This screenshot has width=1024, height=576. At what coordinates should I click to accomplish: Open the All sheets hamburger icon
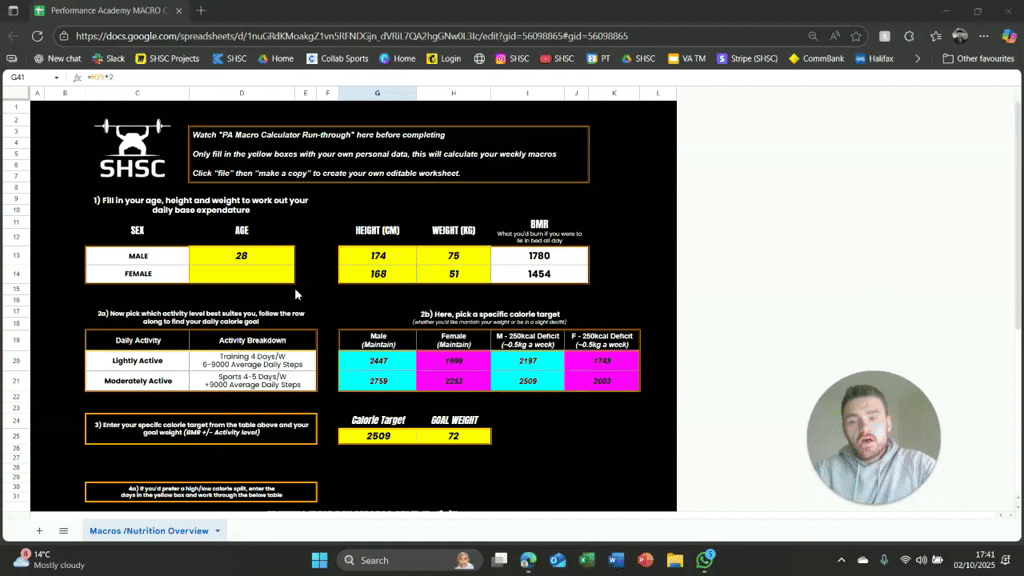click(63, 531)
